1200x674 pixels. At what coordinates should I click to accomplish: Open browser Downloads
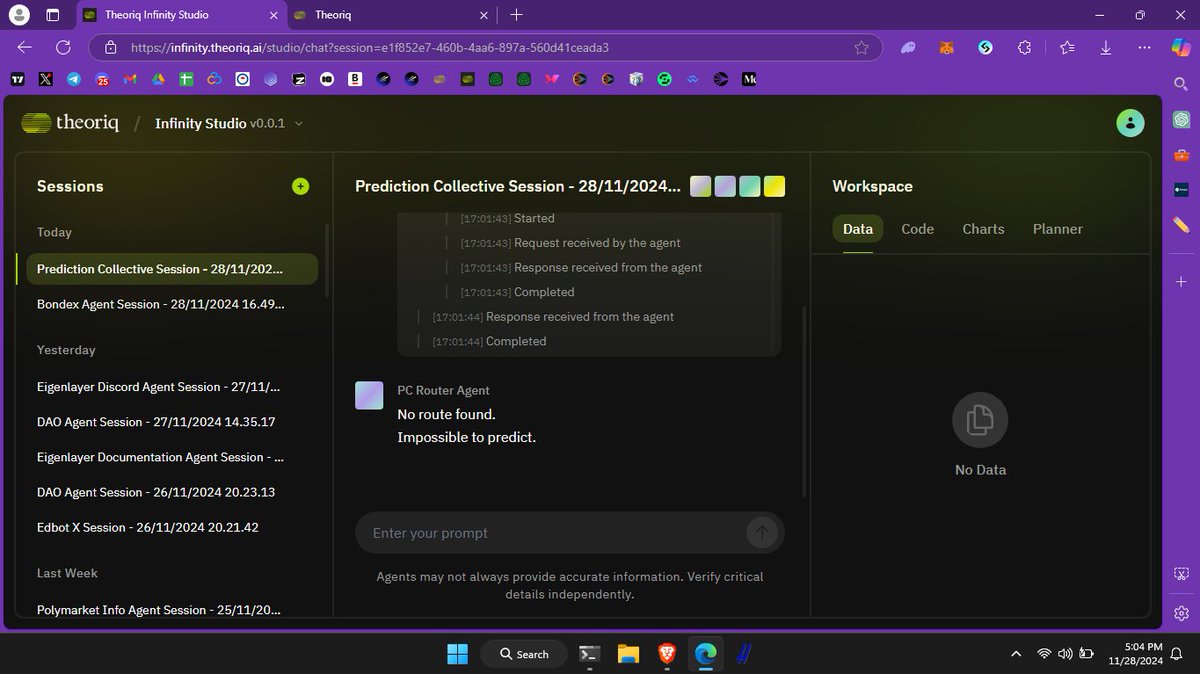[1106, 47]
